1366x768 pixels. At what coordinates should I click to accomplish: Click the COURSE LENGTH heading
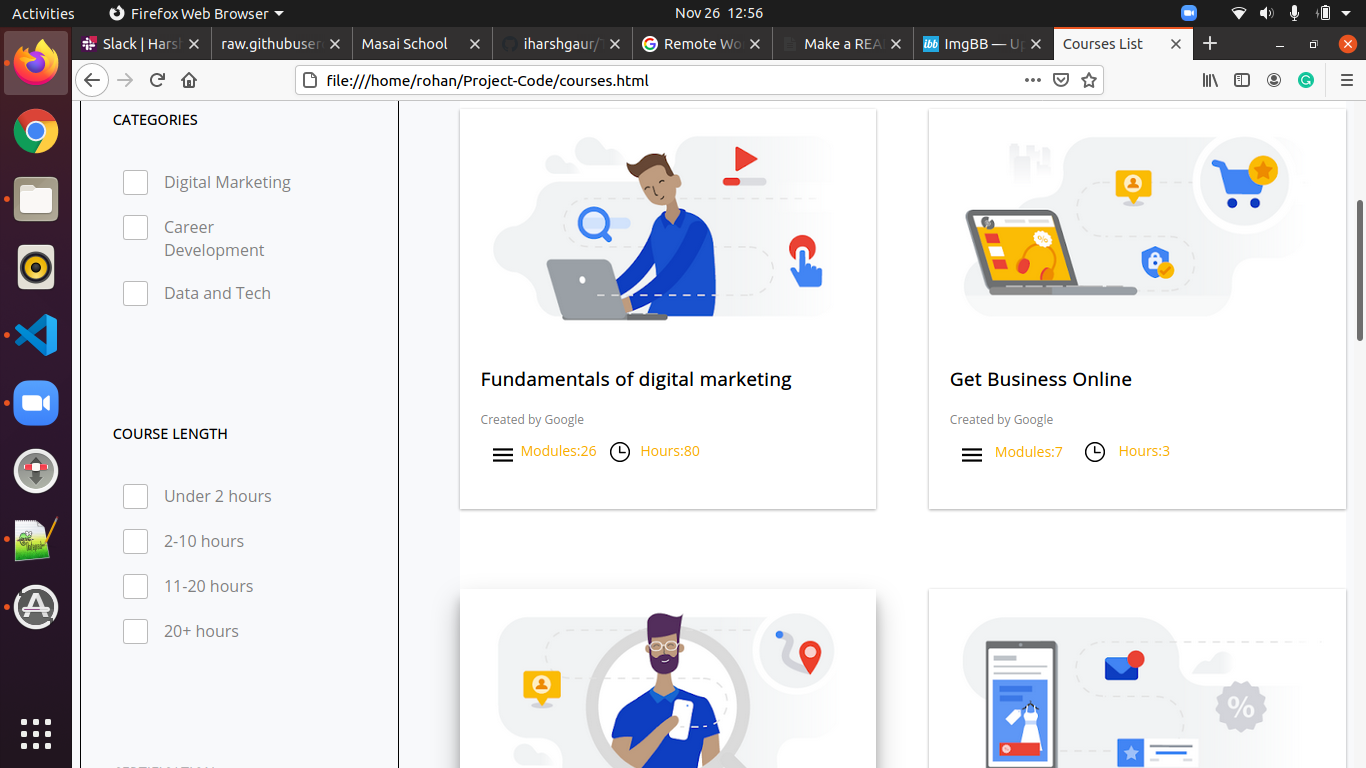coord(170,433)
